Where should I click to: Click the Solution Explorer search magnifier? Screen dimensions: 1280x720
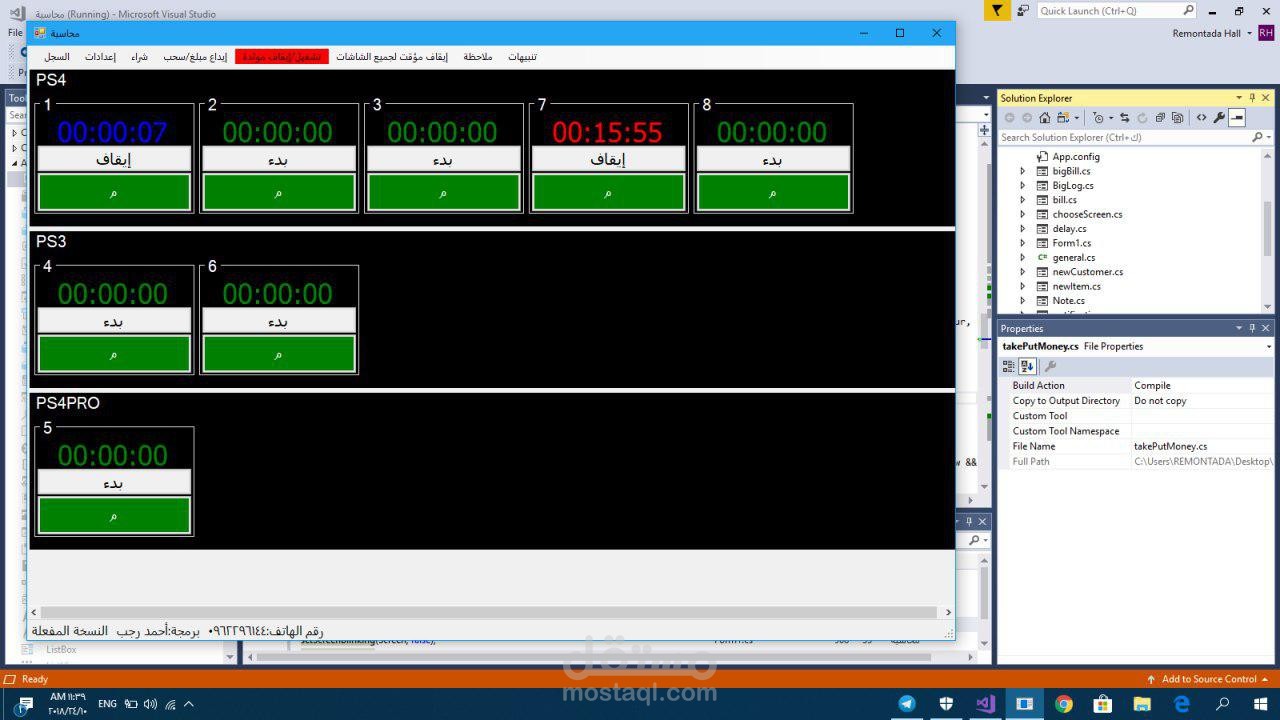[x=1258, y=137]
